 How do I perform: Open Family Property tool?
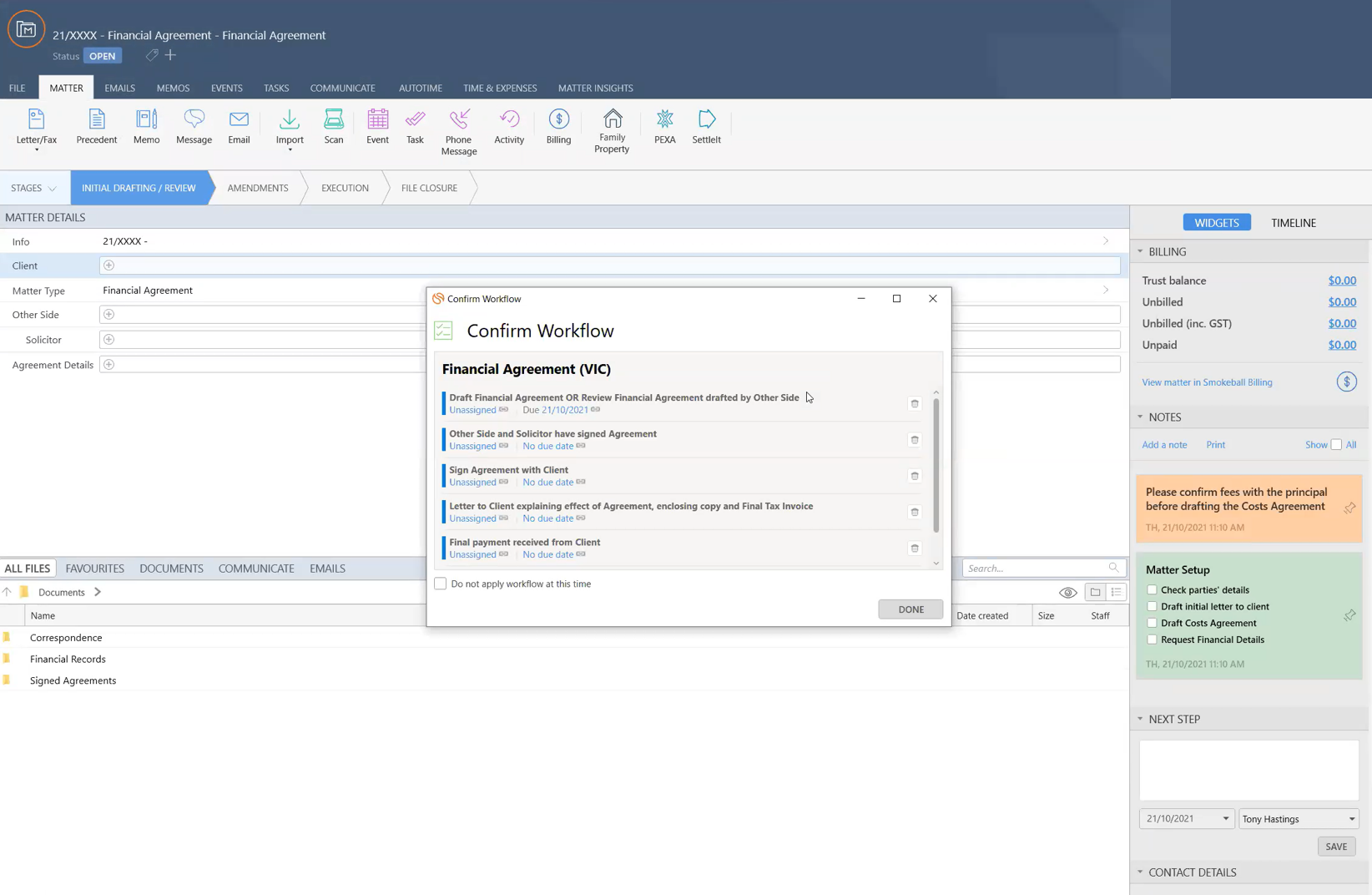pyautogui.click(x=612, y=131)
